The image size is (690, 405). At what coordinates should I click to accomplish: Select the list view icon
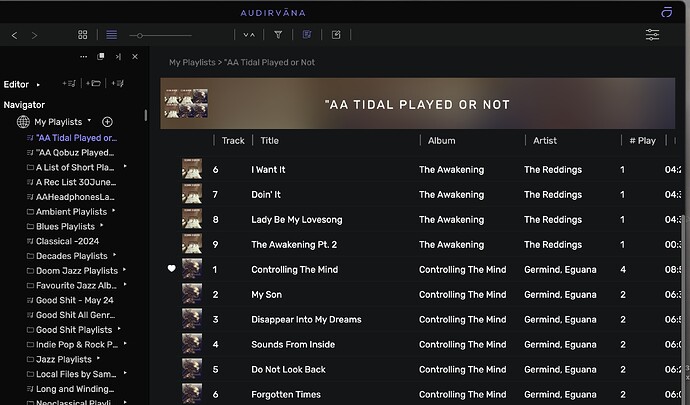[111, 35]
